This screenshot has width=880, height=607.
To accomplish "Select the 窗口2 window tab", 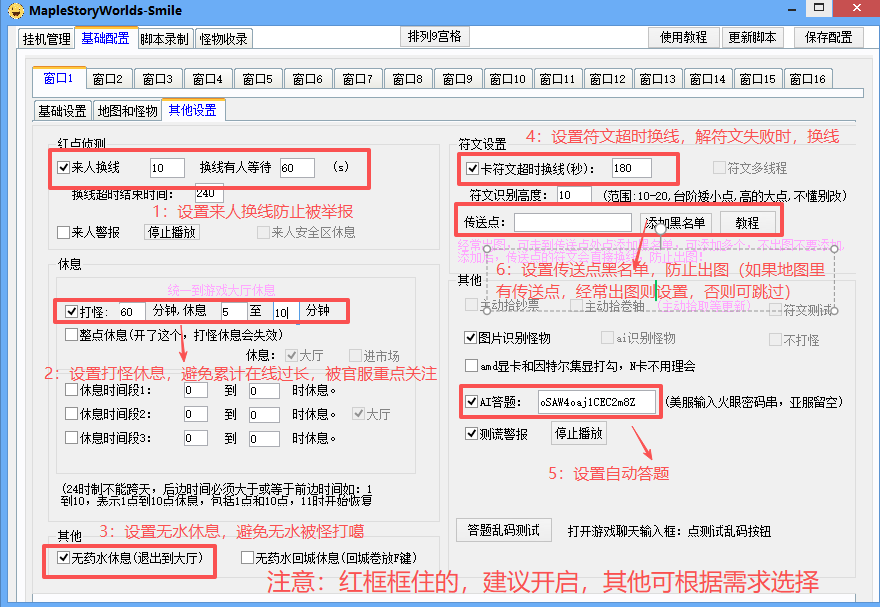I will (x=107, y=79).
